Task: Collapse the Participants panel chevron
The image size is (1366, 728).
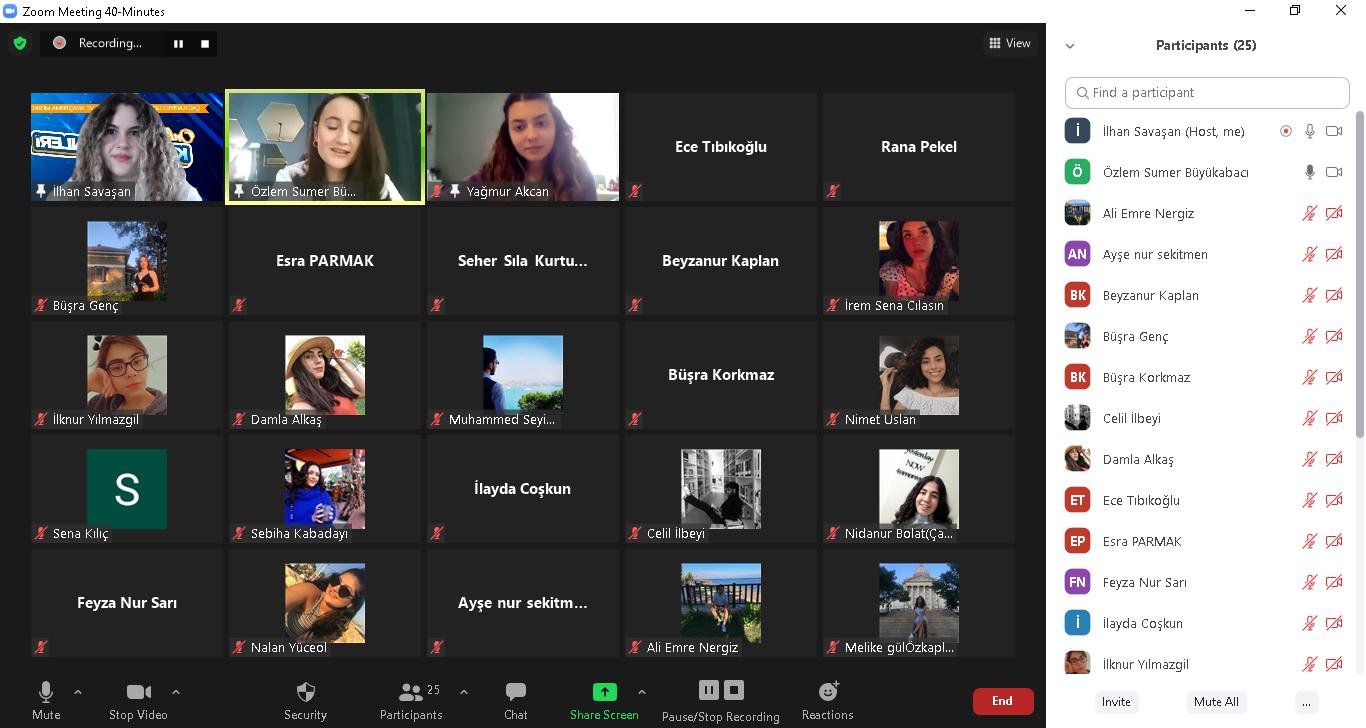Action: (1070, 46)
